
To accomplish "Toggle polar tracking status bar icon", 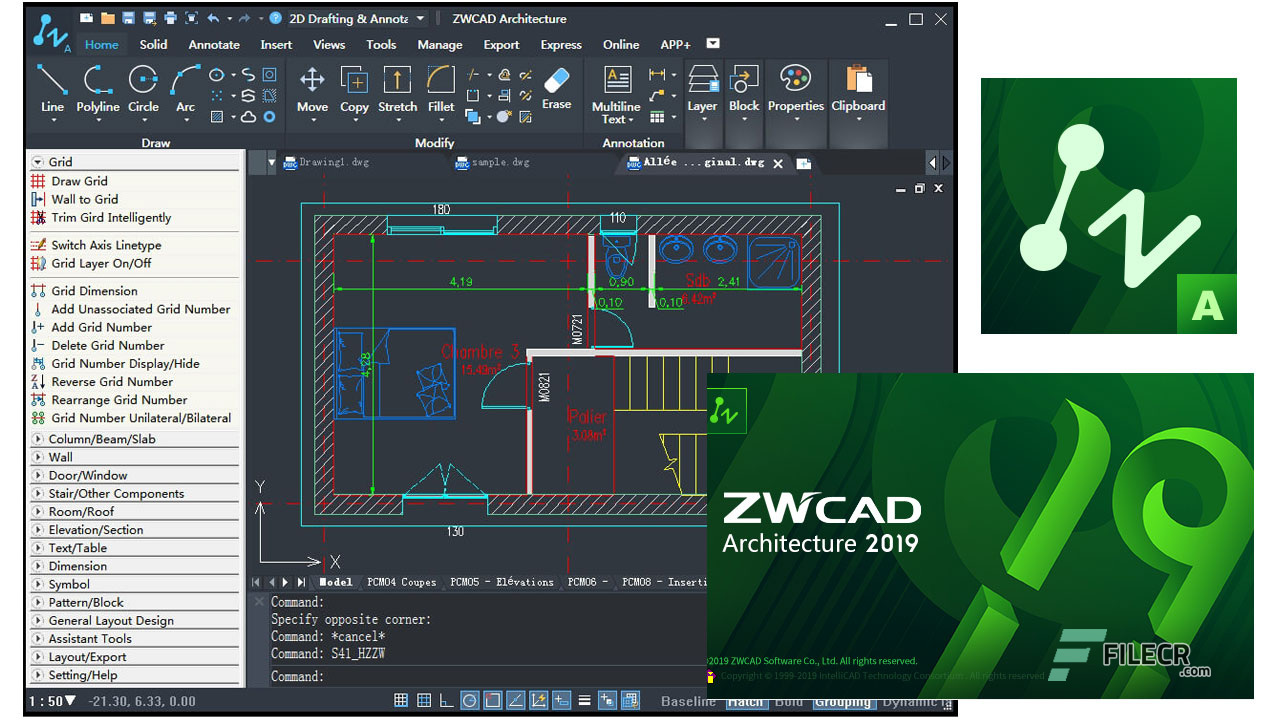I will pos(470,701).
